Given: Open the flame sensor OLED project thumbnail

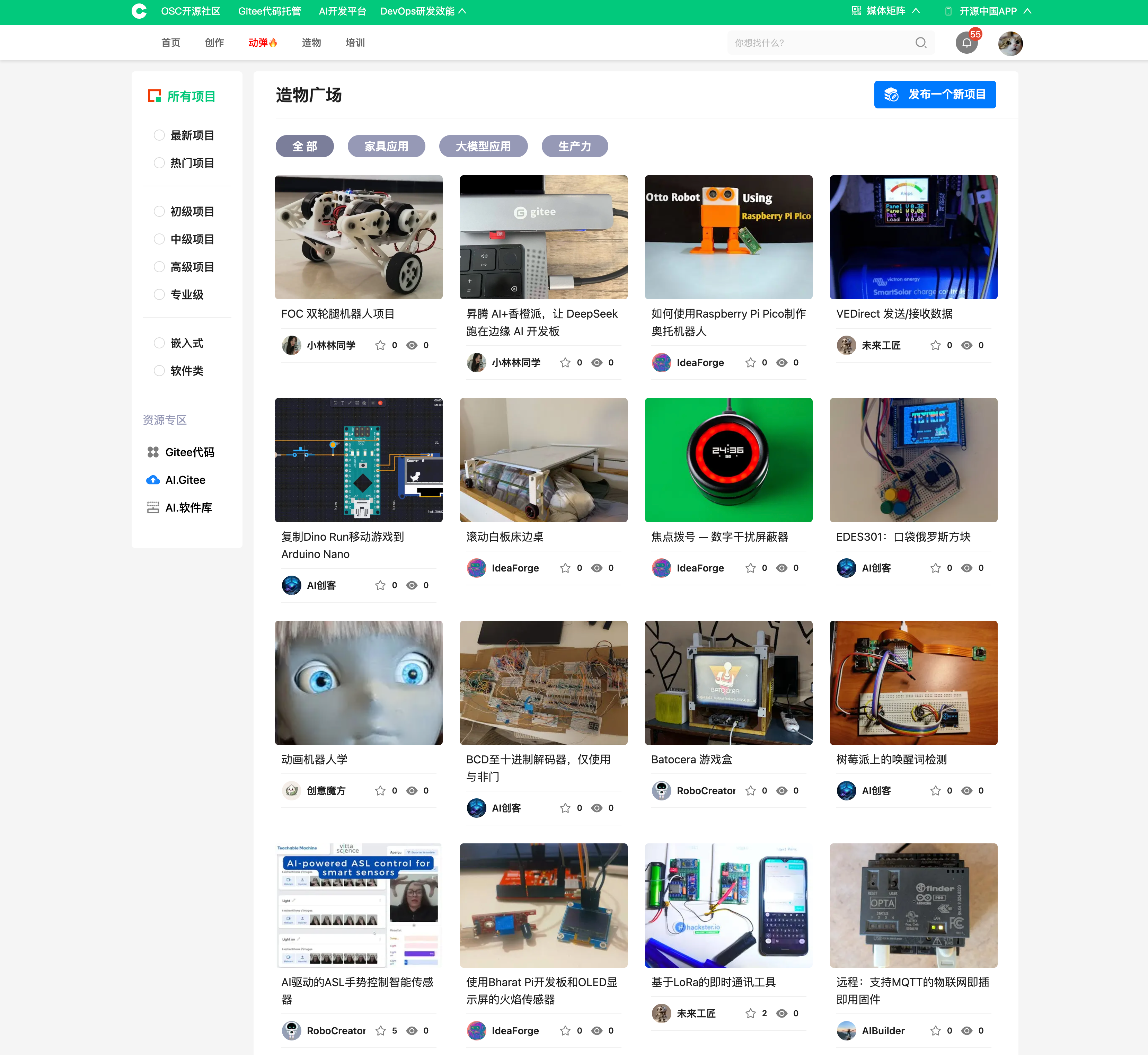Looking at the screenshot, I should (x=544, y=905).
